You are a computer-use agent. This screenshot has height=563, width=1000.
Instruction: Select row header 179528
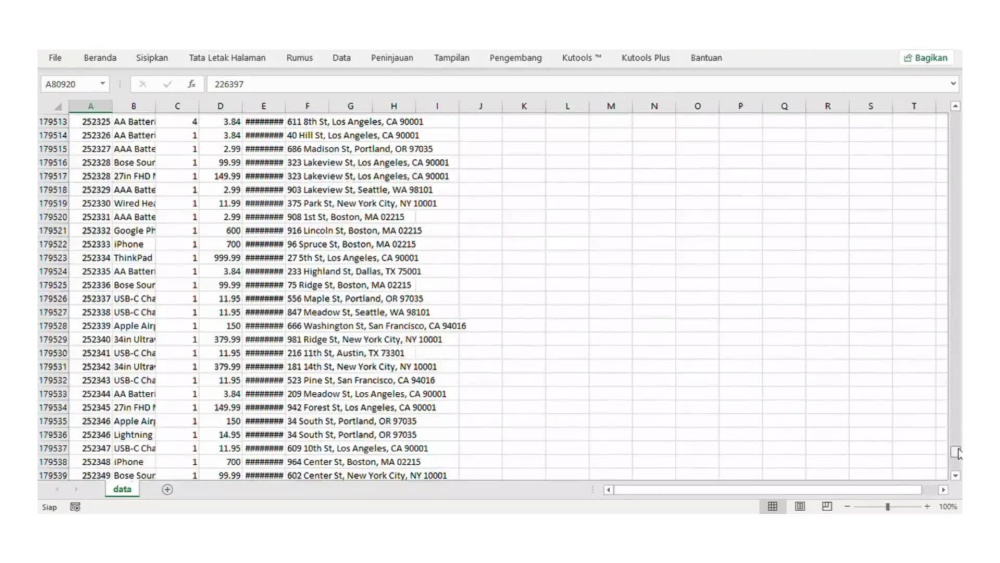pyautogui.click(x=53, y=326)
